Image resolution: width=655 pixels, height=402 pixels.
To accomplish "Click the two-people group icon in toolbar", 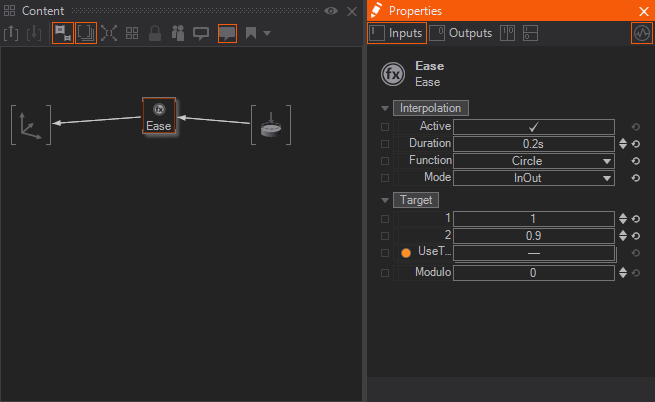I will 178,33.
